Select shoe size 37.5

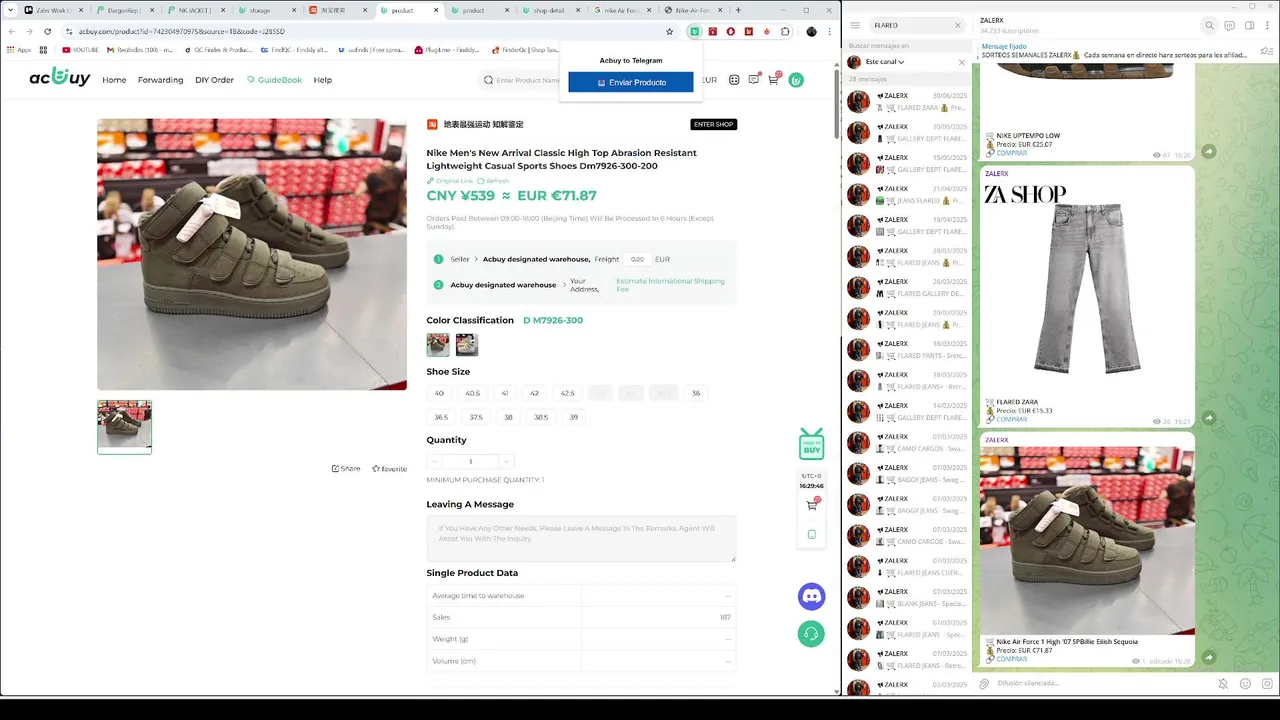click(x=476, y=417)
